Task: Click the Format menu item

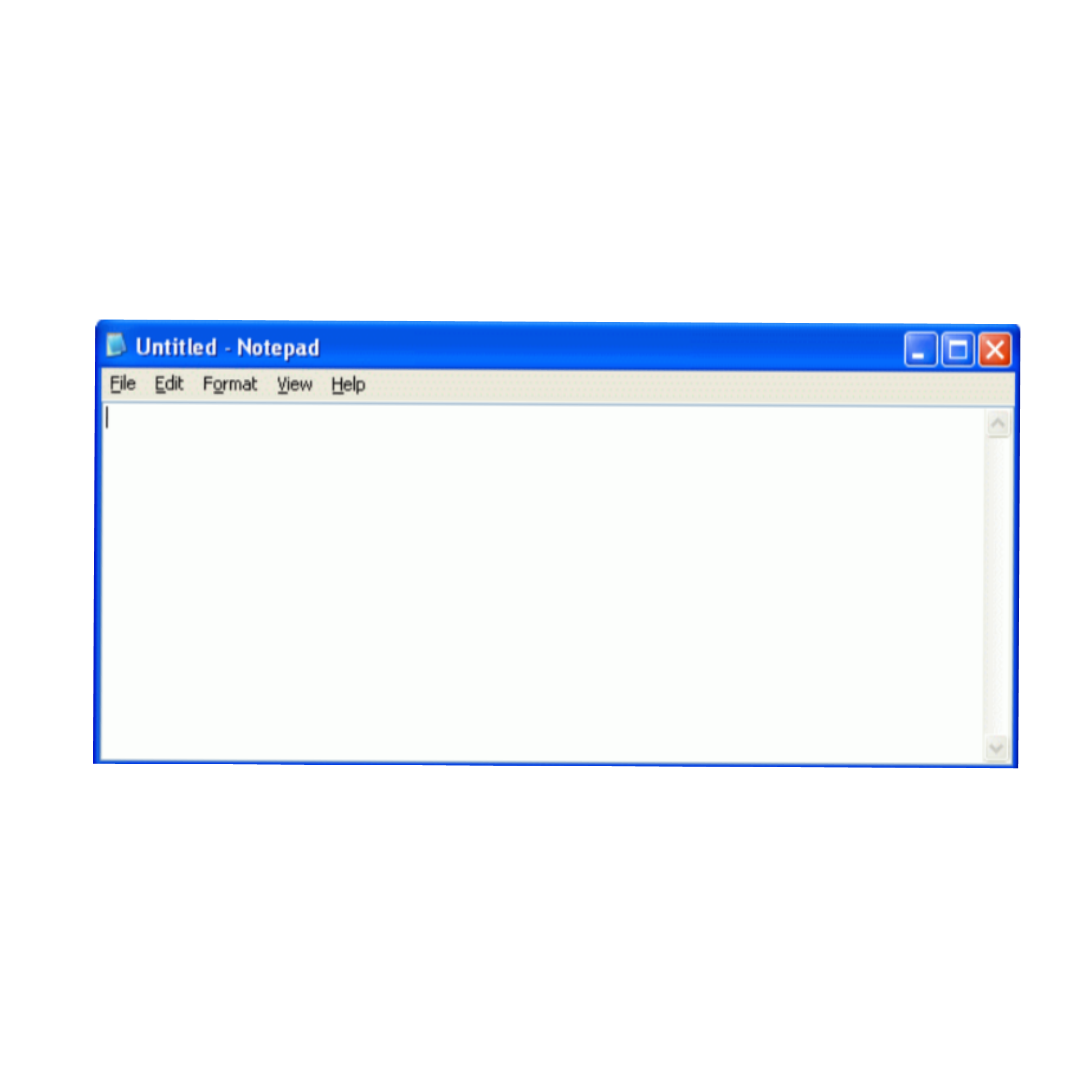Action: (229, 384)
